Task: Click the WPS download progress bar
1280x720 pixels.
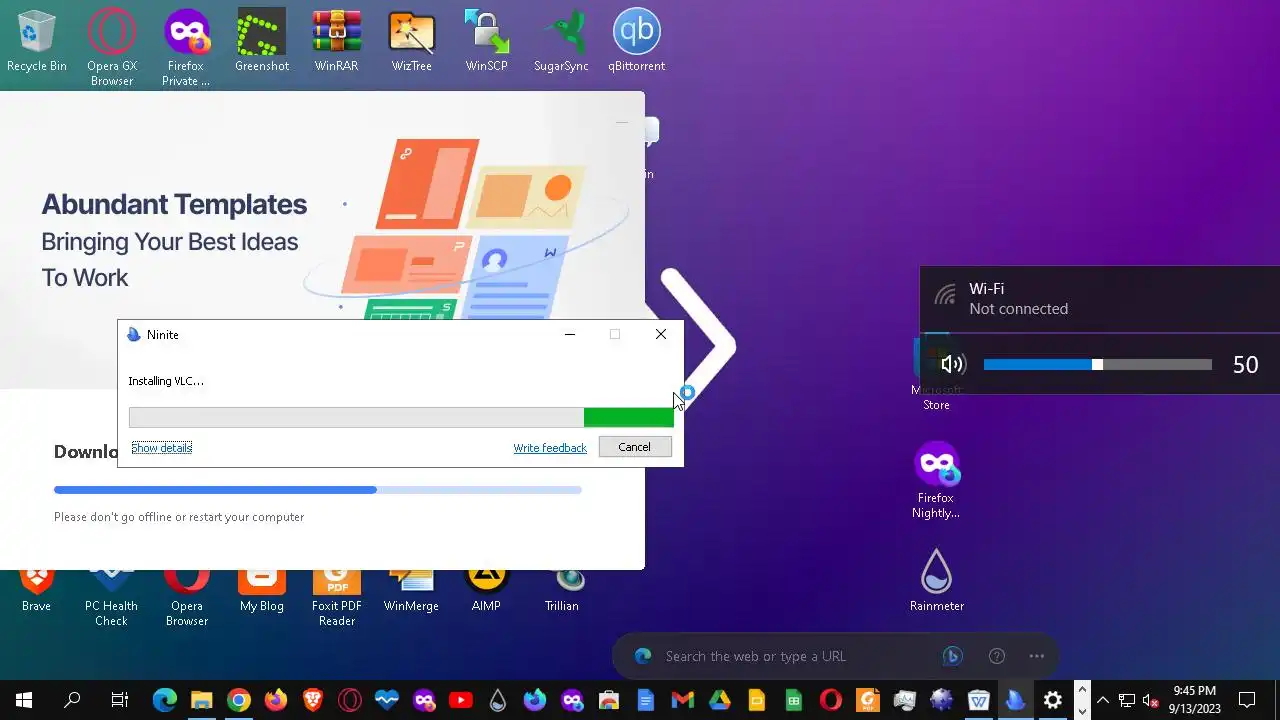Action: (317, 490)
